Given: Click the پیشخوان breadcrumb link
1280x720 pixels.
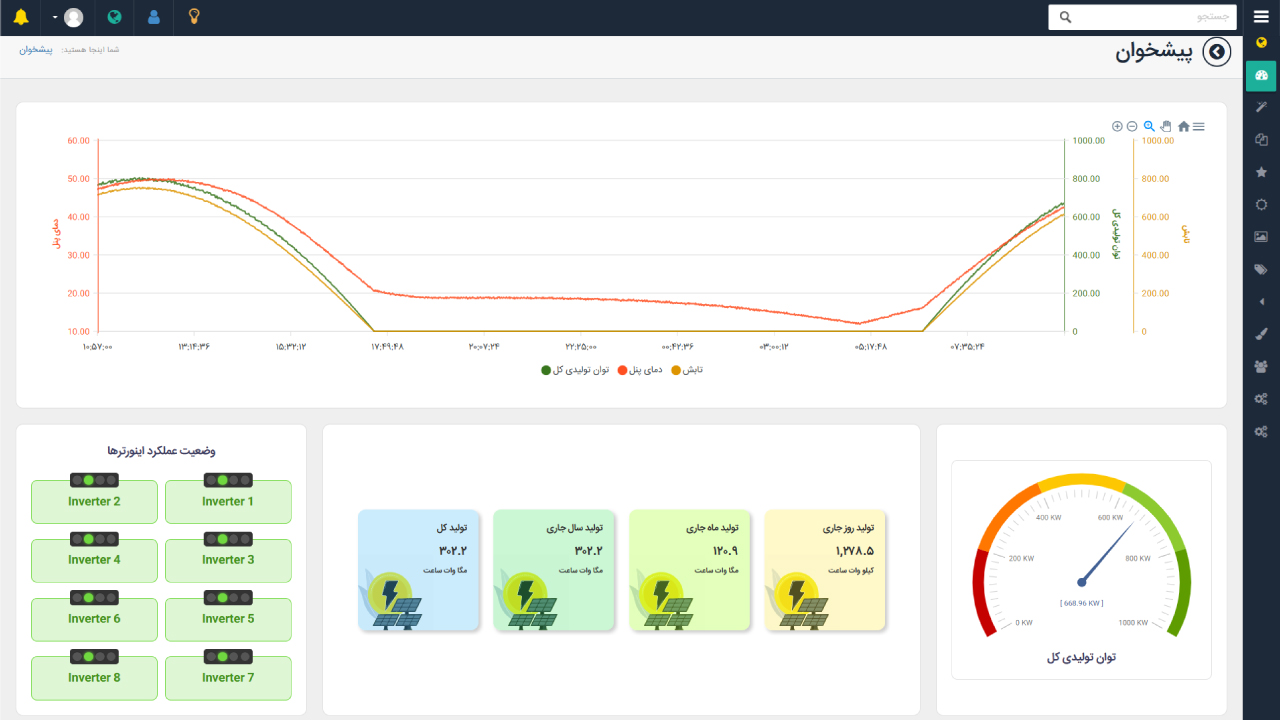Looking at the screenshot, I should (x=36, y=50).
